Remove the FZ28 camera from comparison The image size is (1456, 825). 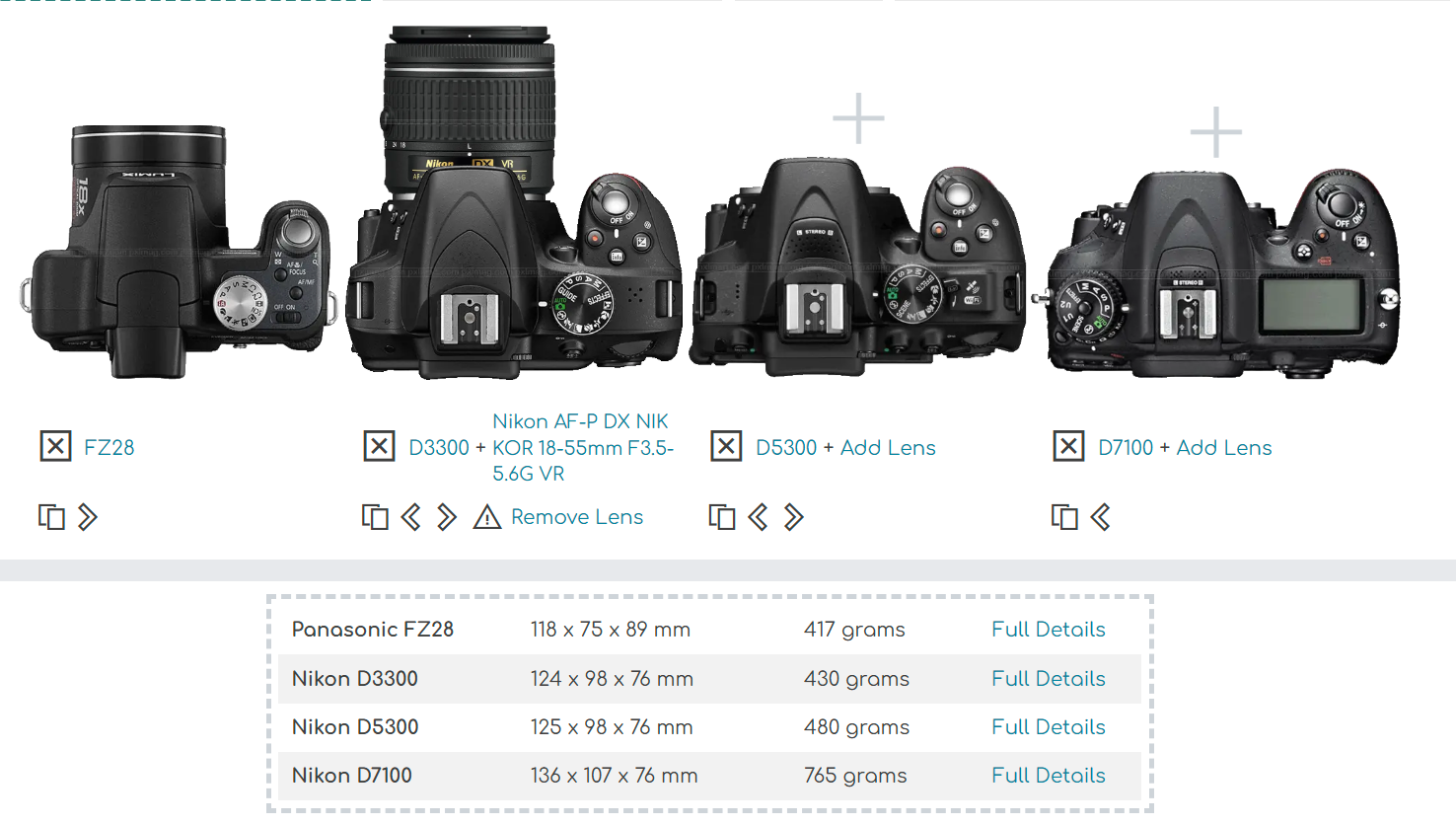pyautogui.click(x=55, y=446)
